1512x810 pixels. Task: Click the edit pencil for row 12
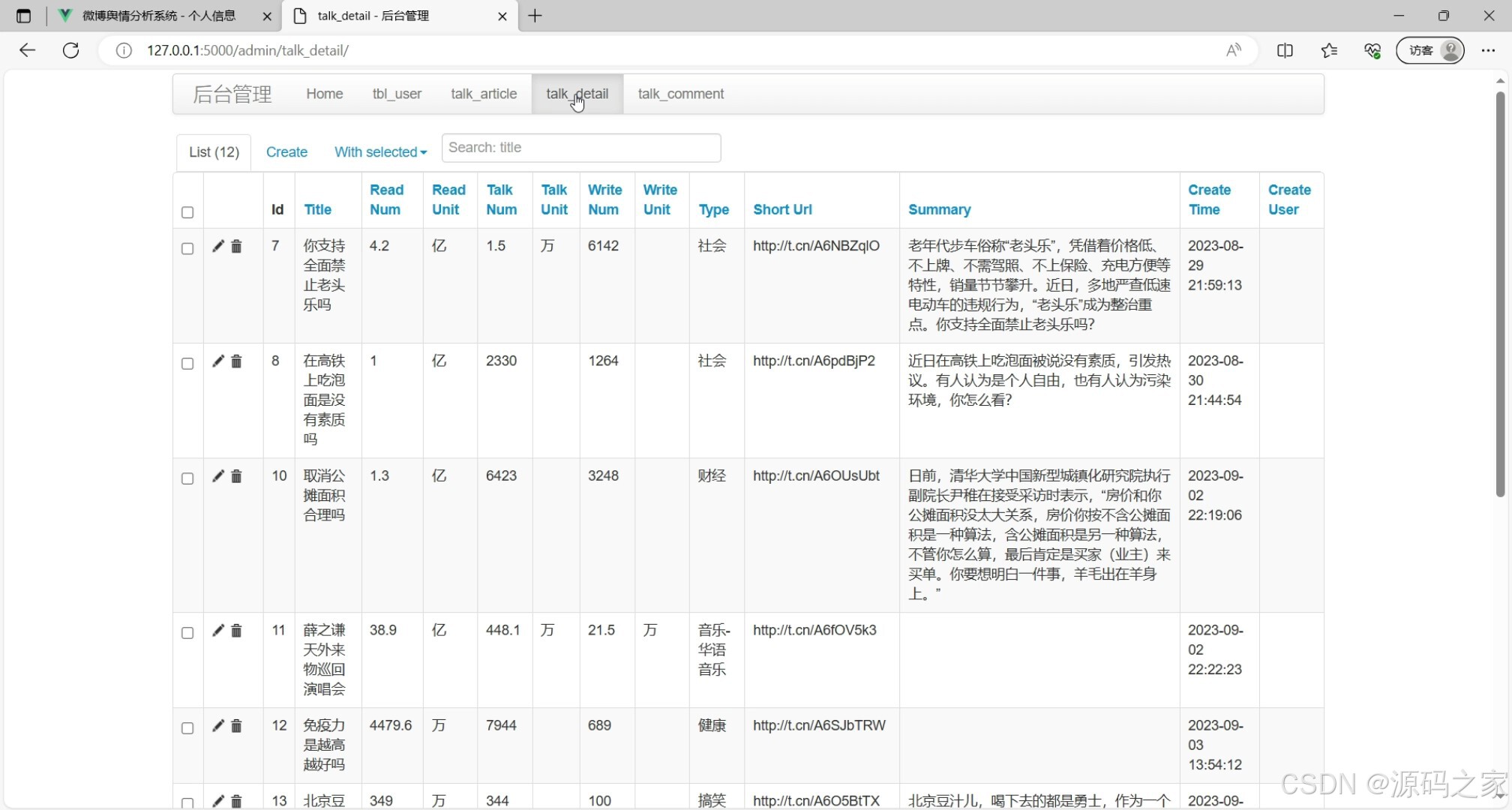coord(217,726)
